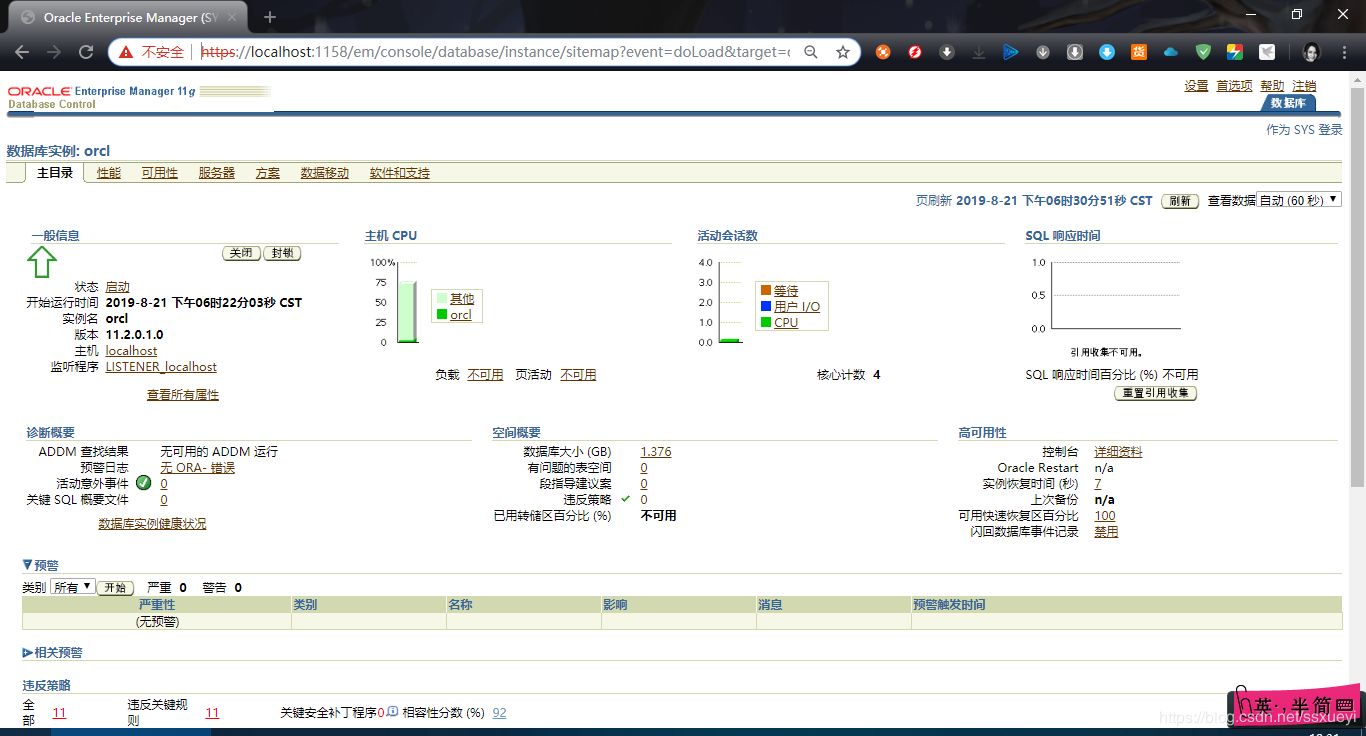This screenshot has width=1366, height=736.
Task: Click the compliance score 92 link
Action: [499, 713]
